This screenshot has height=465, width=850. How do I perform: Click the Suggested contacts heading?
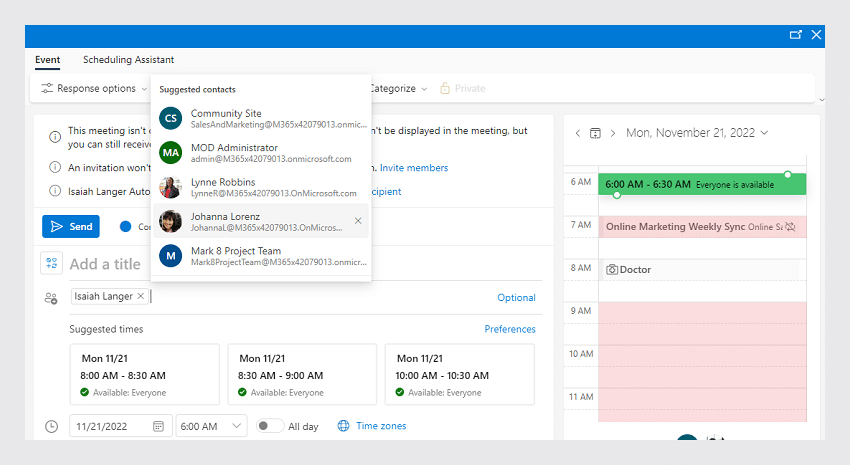[x=197, y=89]
